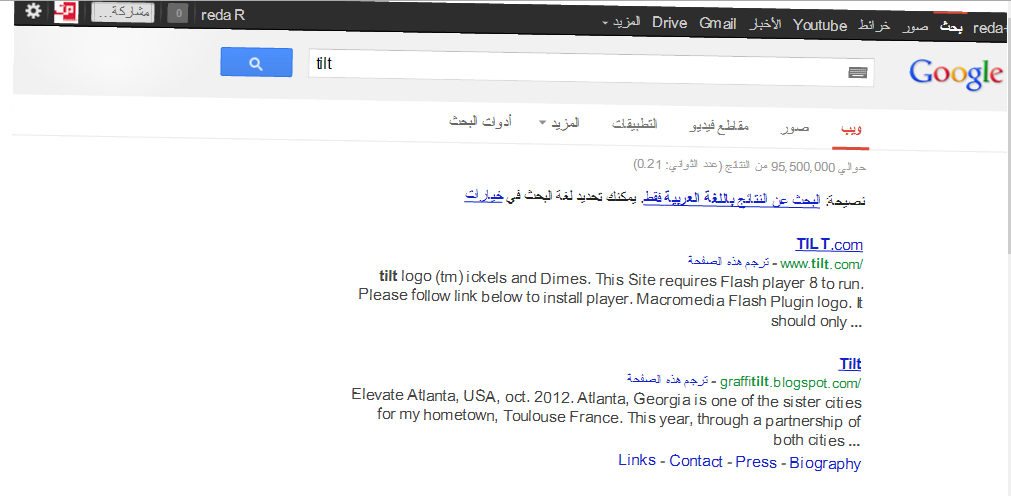Click the Google logo

click(955, 72)
